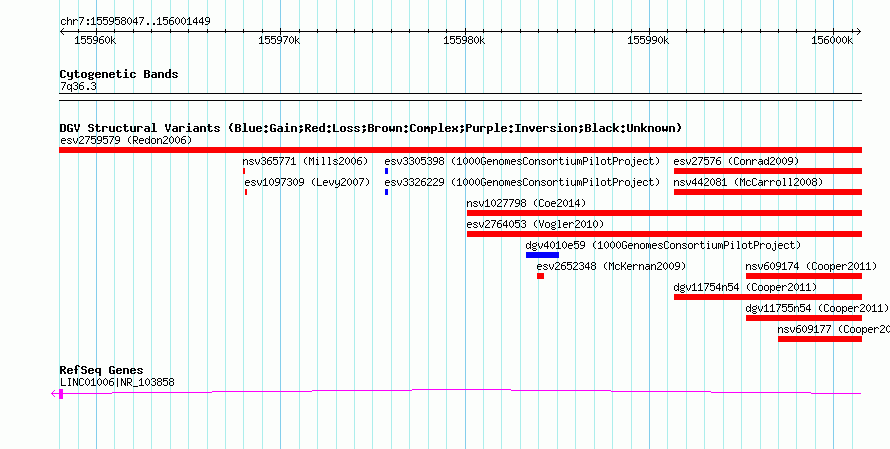The image size is (890, 449).
Task: Open dgv11755n54 (Cooper2011) label
Action: coord(817,308)
